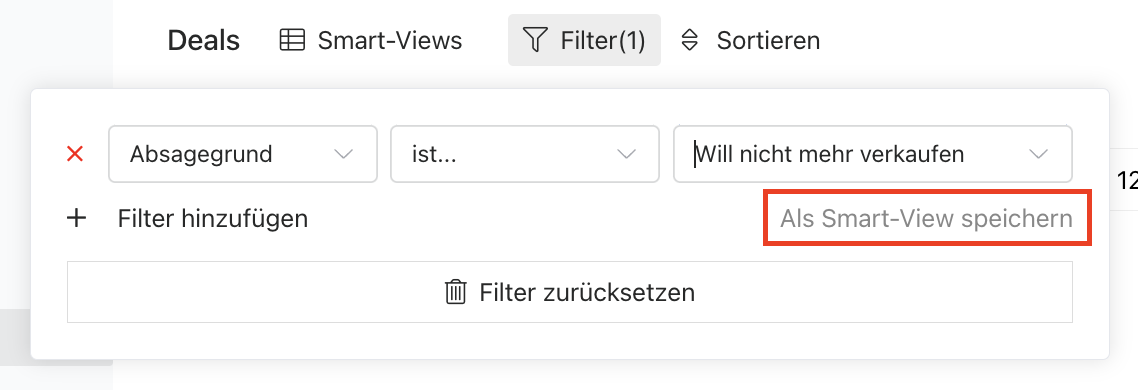
Task: Toggle the Filter(1) panel
Action: [584, 40]
